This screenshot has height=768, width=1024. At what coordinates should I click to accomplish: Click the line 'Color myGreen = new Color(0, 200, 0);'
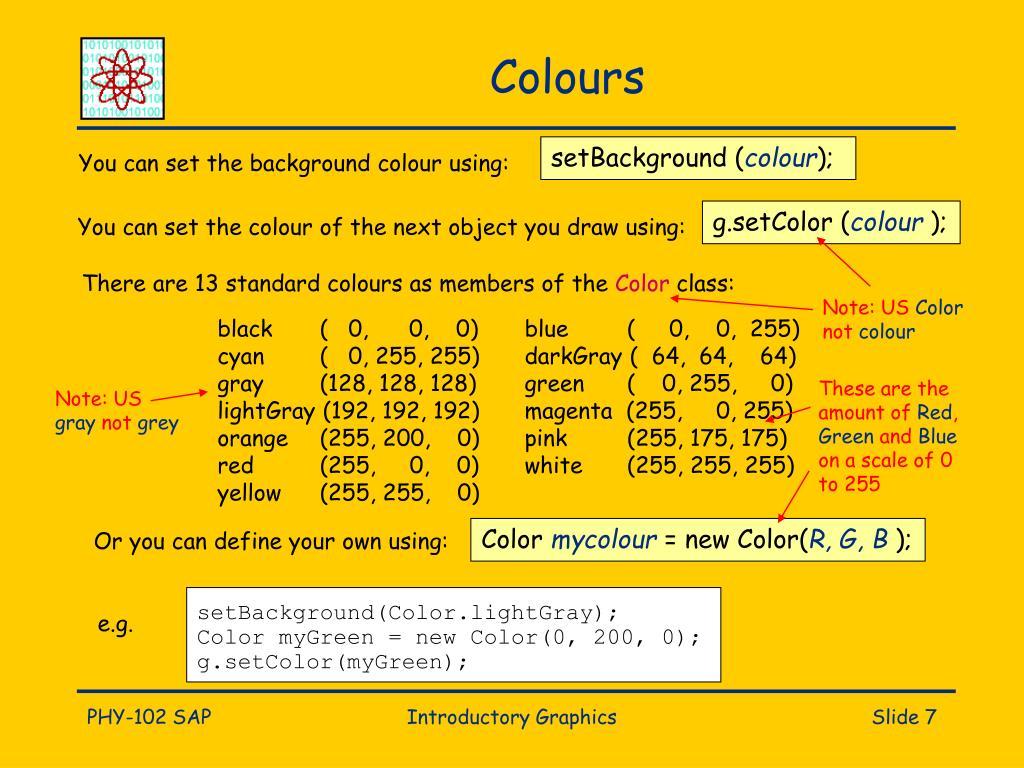tap(448, 637)
